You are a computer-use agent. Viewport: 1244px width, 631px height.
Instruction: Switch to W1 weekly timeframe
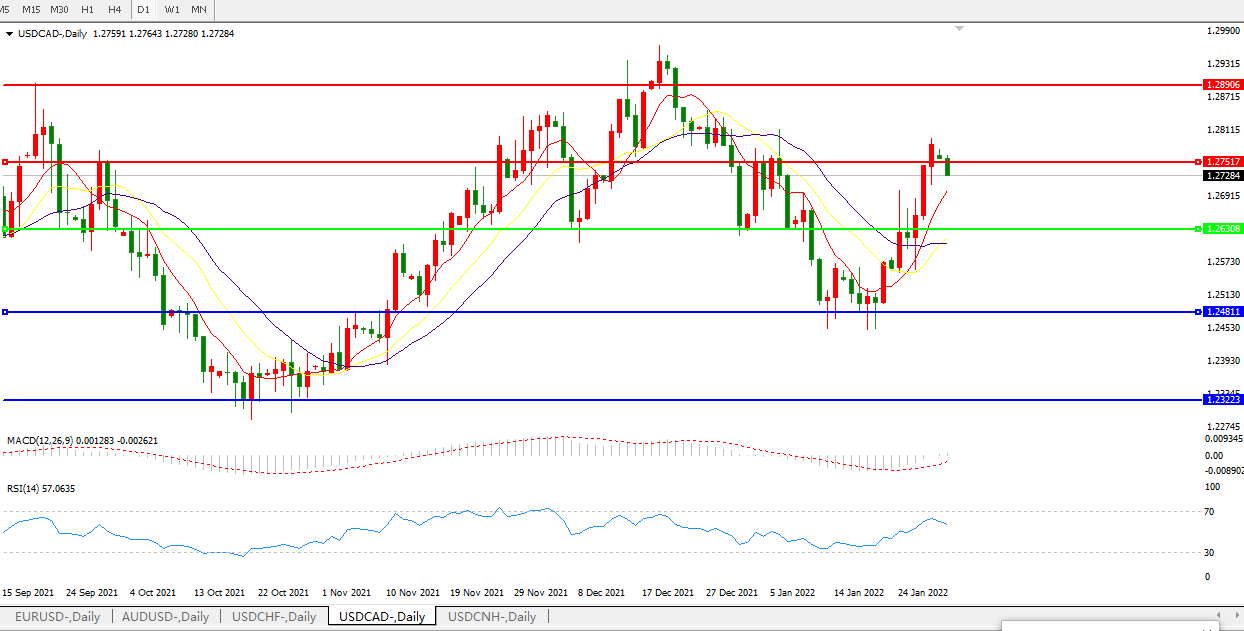click(x=172, y=9)
